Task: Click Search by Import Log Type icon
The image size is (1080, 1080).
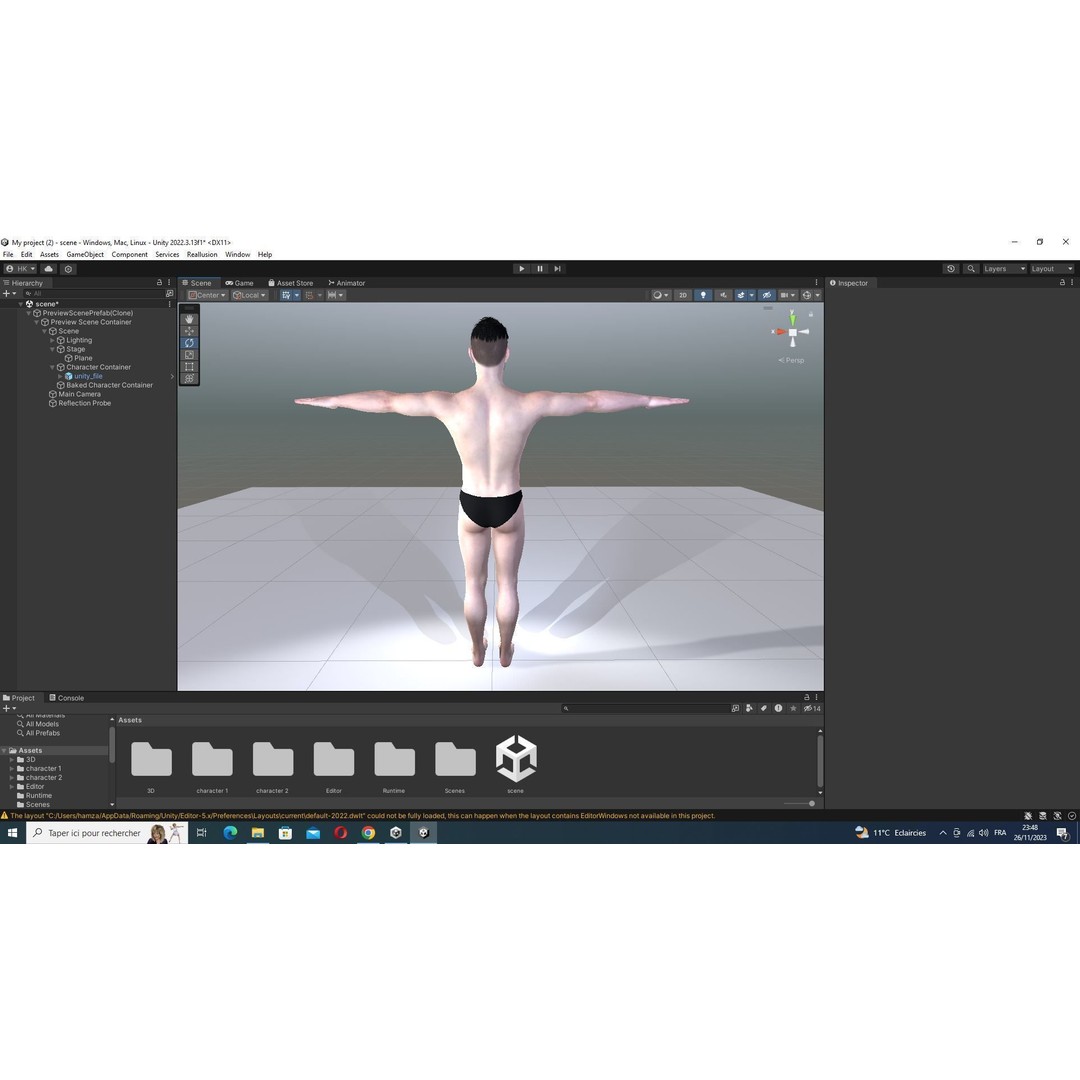Action: [778, 708]
